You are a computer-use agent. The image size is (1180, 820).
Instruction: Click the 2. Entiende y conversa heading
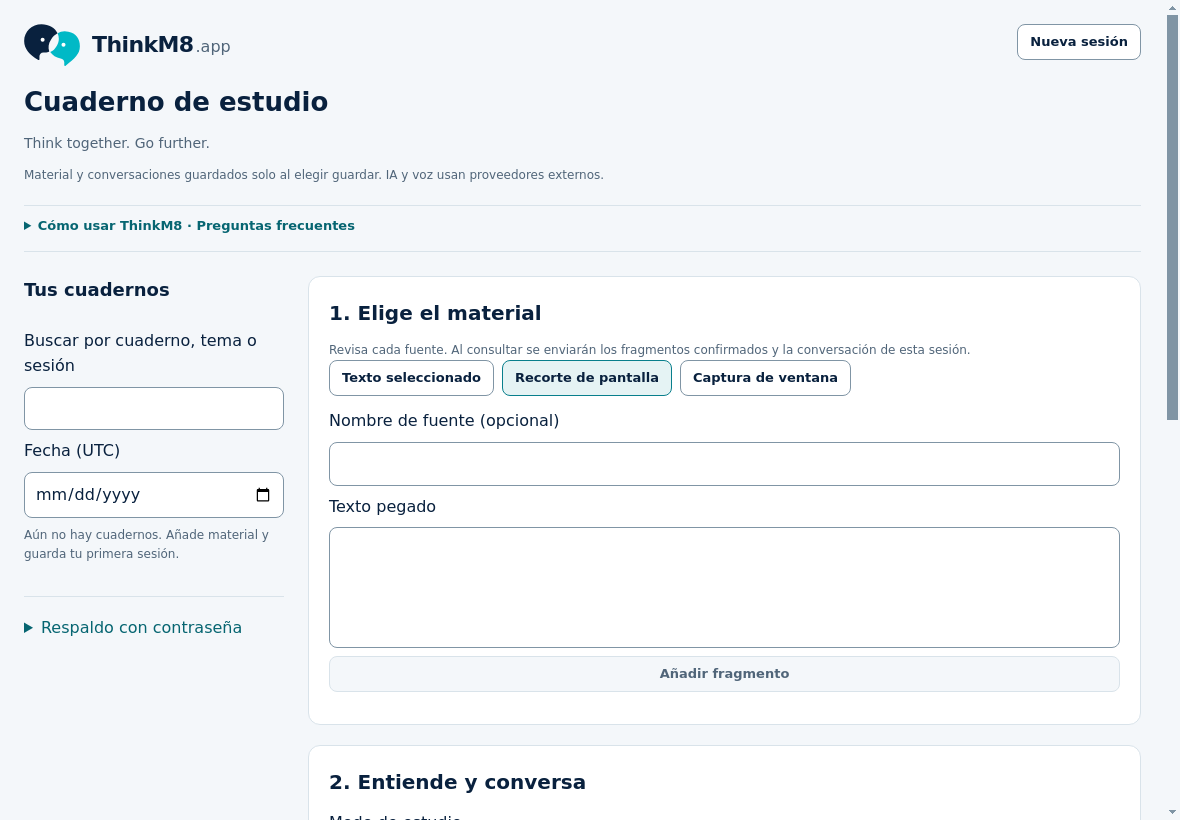[458, 782]
